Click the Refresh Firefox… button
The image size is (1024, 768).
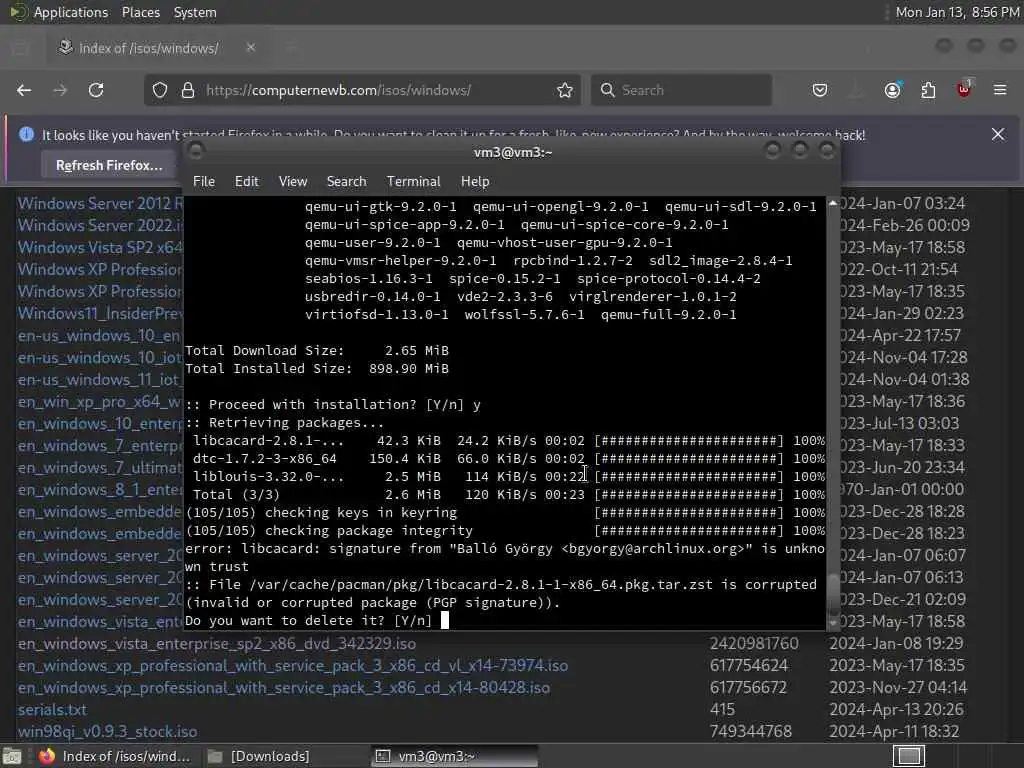(109, 165)
